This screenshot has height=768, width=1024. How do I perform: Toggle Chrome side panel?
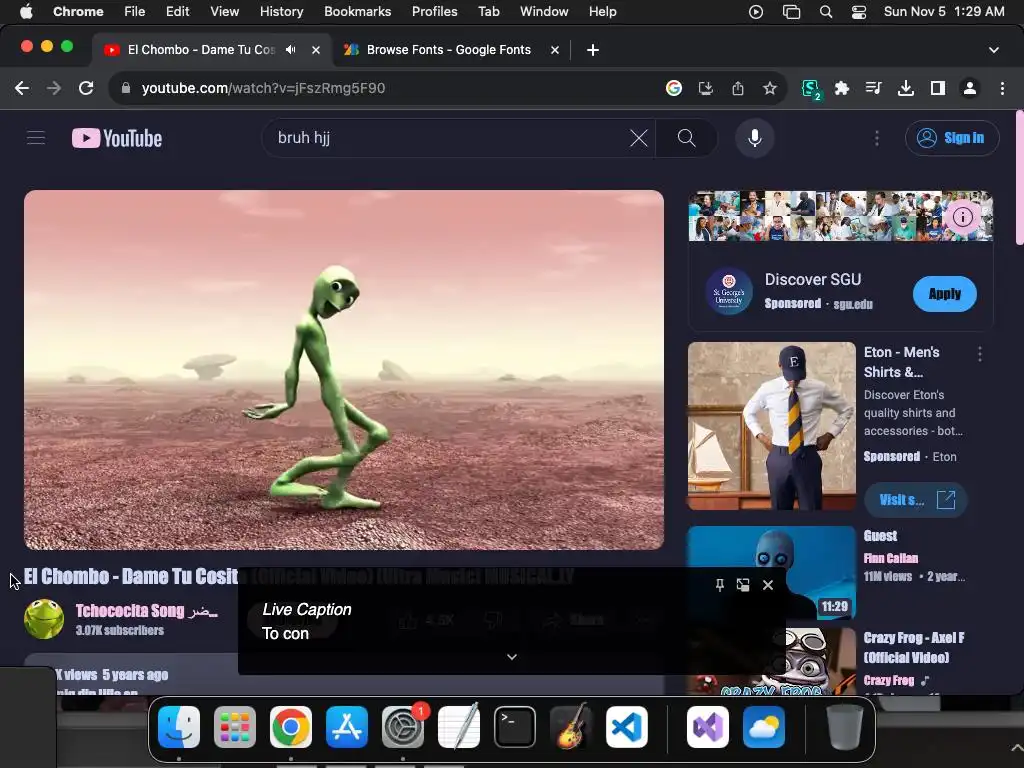click(x=938, y=88)
